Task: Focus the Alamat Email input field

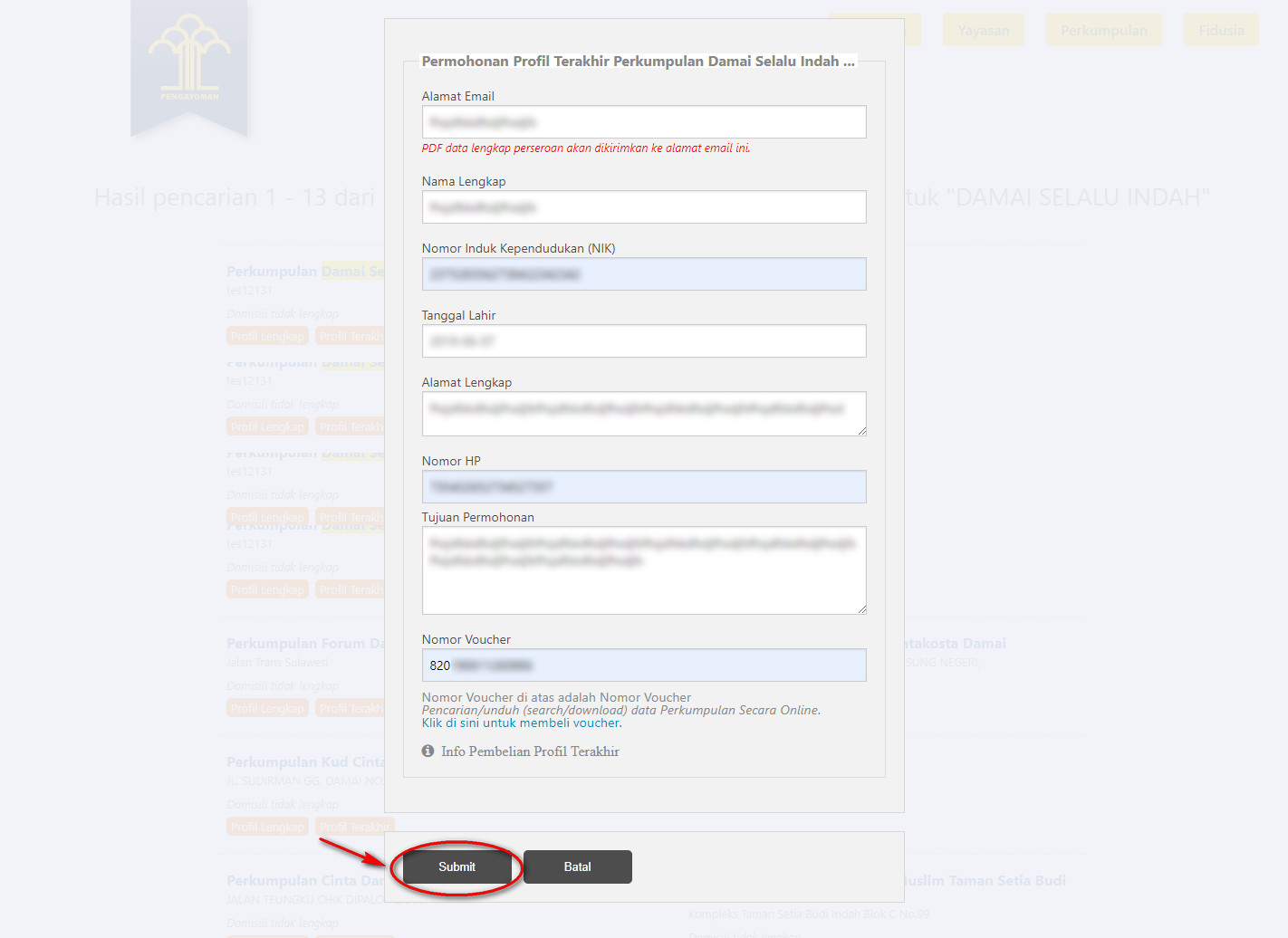Action: (x=643, y=122)
